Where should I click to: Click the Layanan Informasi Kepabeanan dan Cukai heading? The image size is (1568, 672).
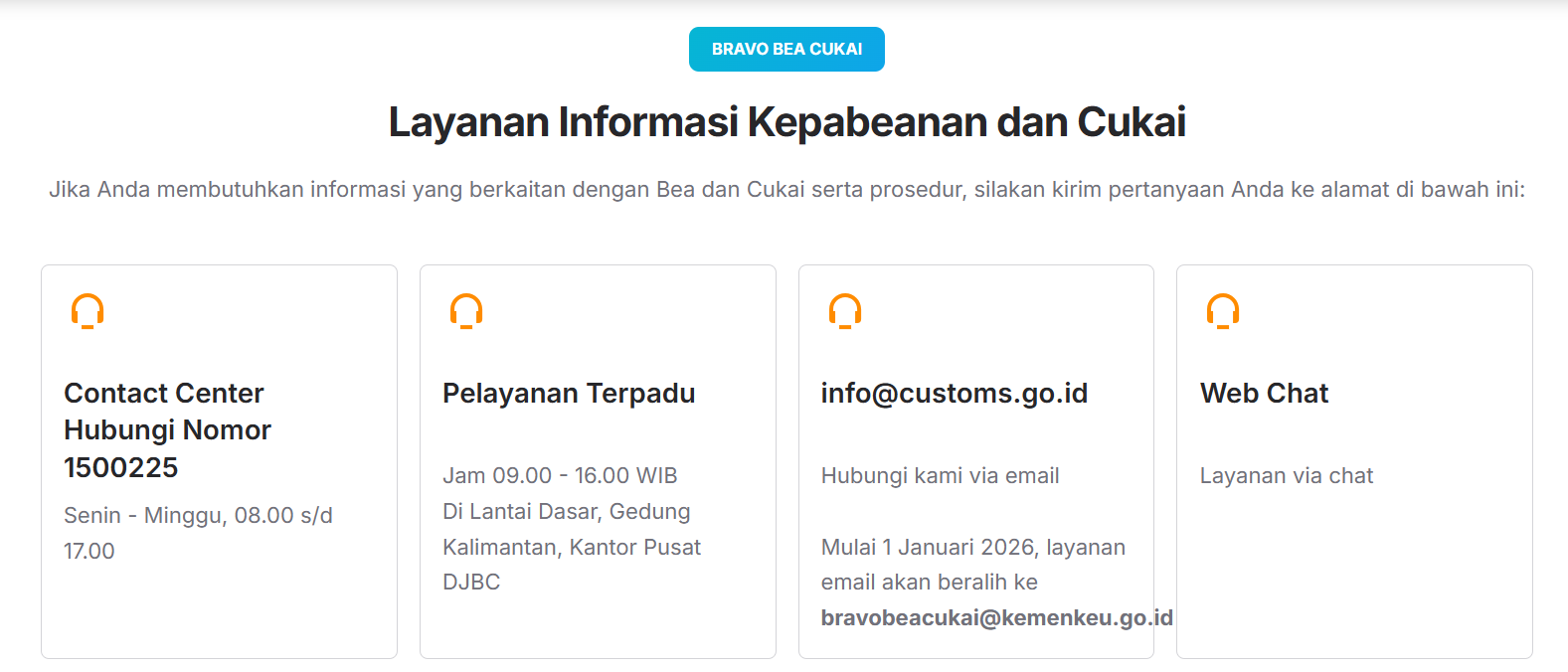(x=786, y=122)
